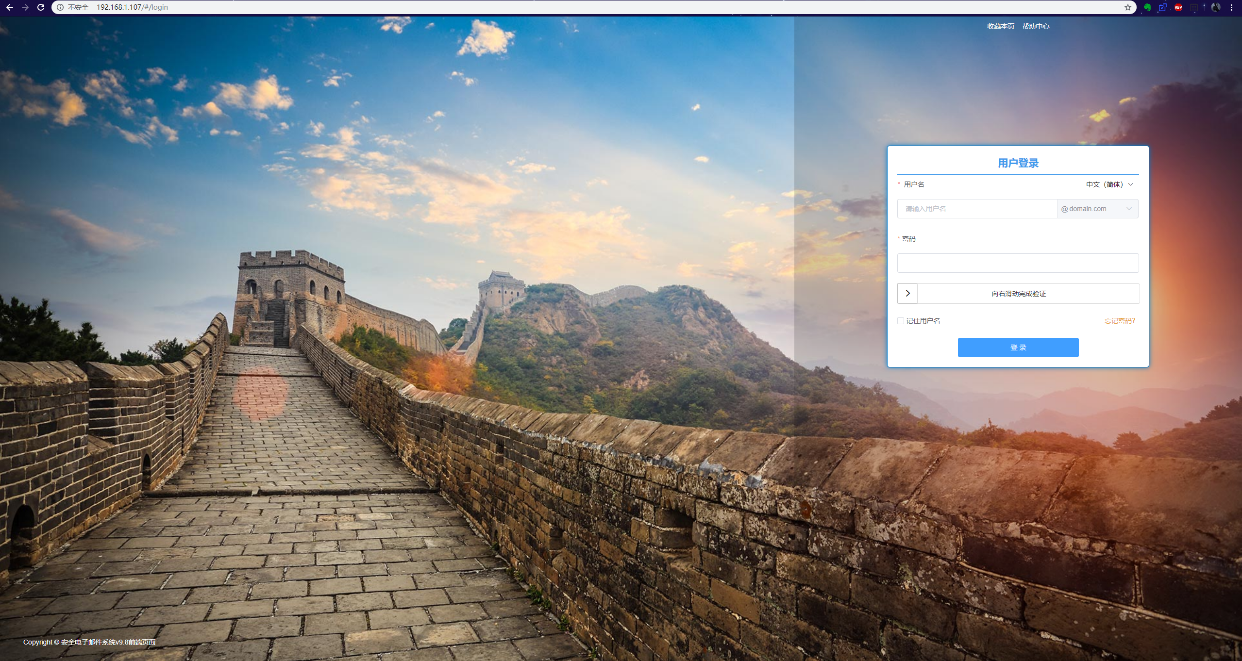The width and height of the screenshot is (1242, 661).
Task: Click the browser forward arrow
Action: point(25,7)
